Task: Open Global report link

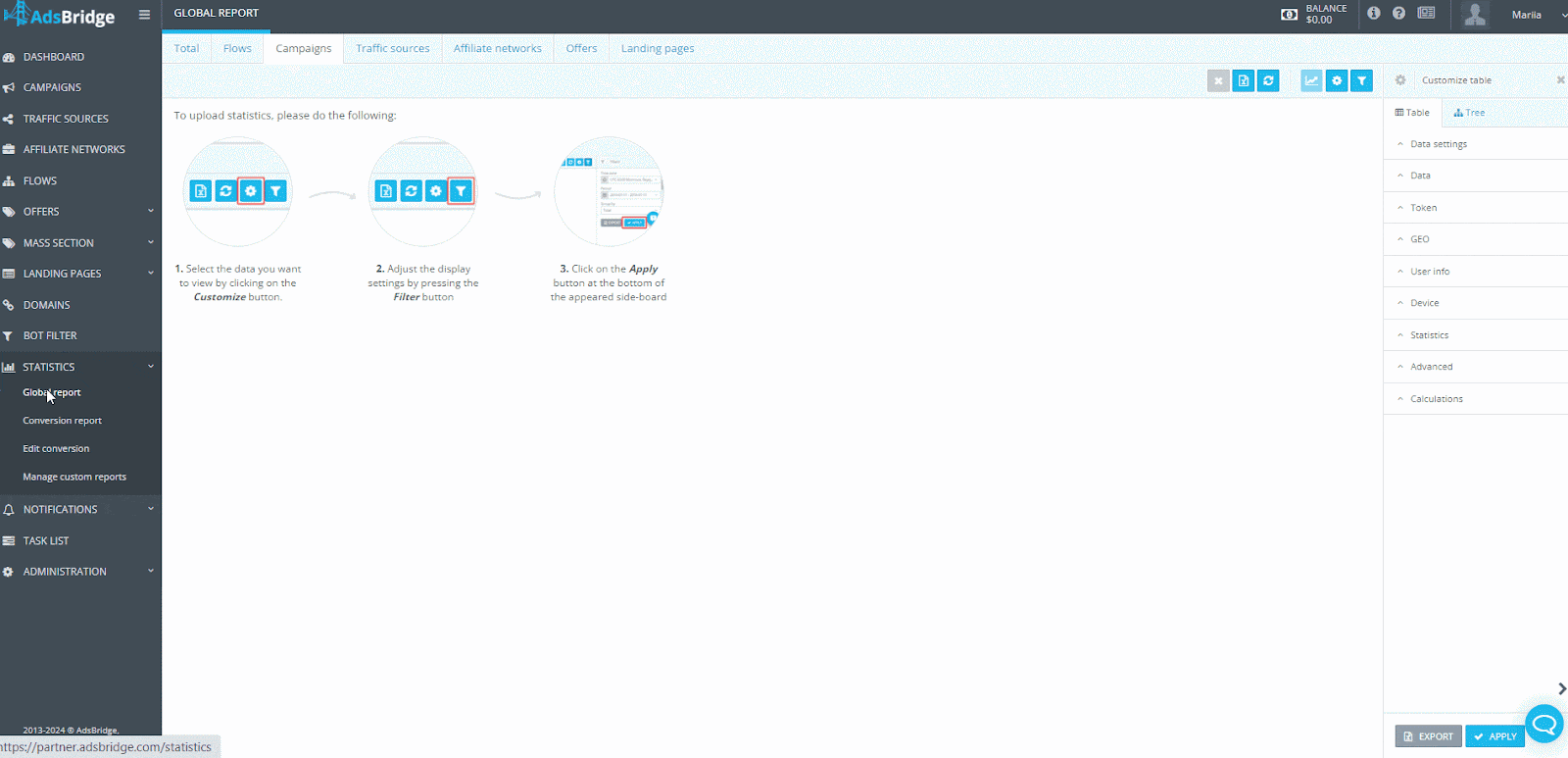Action: [x=52, y=392]
